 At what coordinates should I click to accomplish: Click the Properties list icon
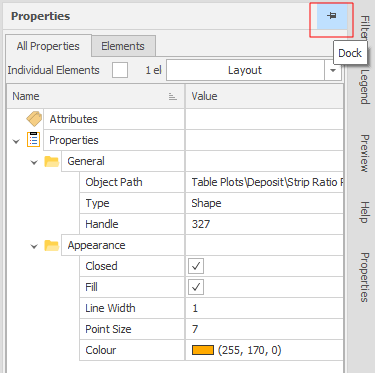33,140
